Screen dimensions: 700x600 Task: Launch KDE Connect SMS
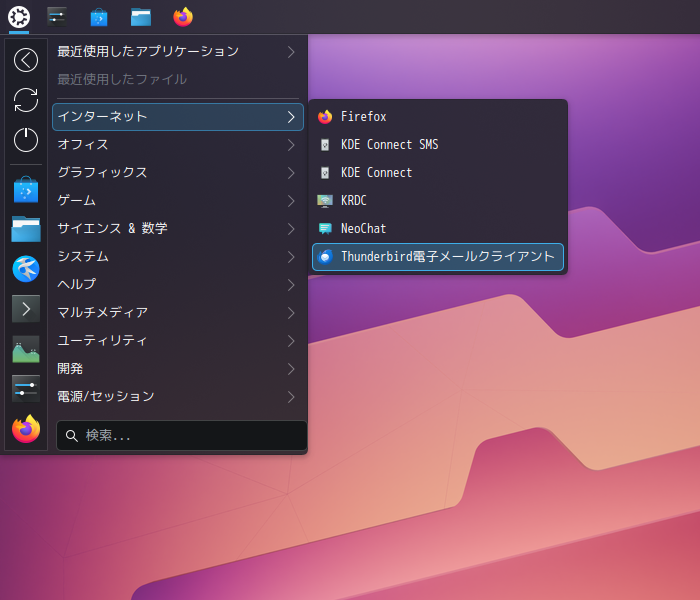[438, 145]
